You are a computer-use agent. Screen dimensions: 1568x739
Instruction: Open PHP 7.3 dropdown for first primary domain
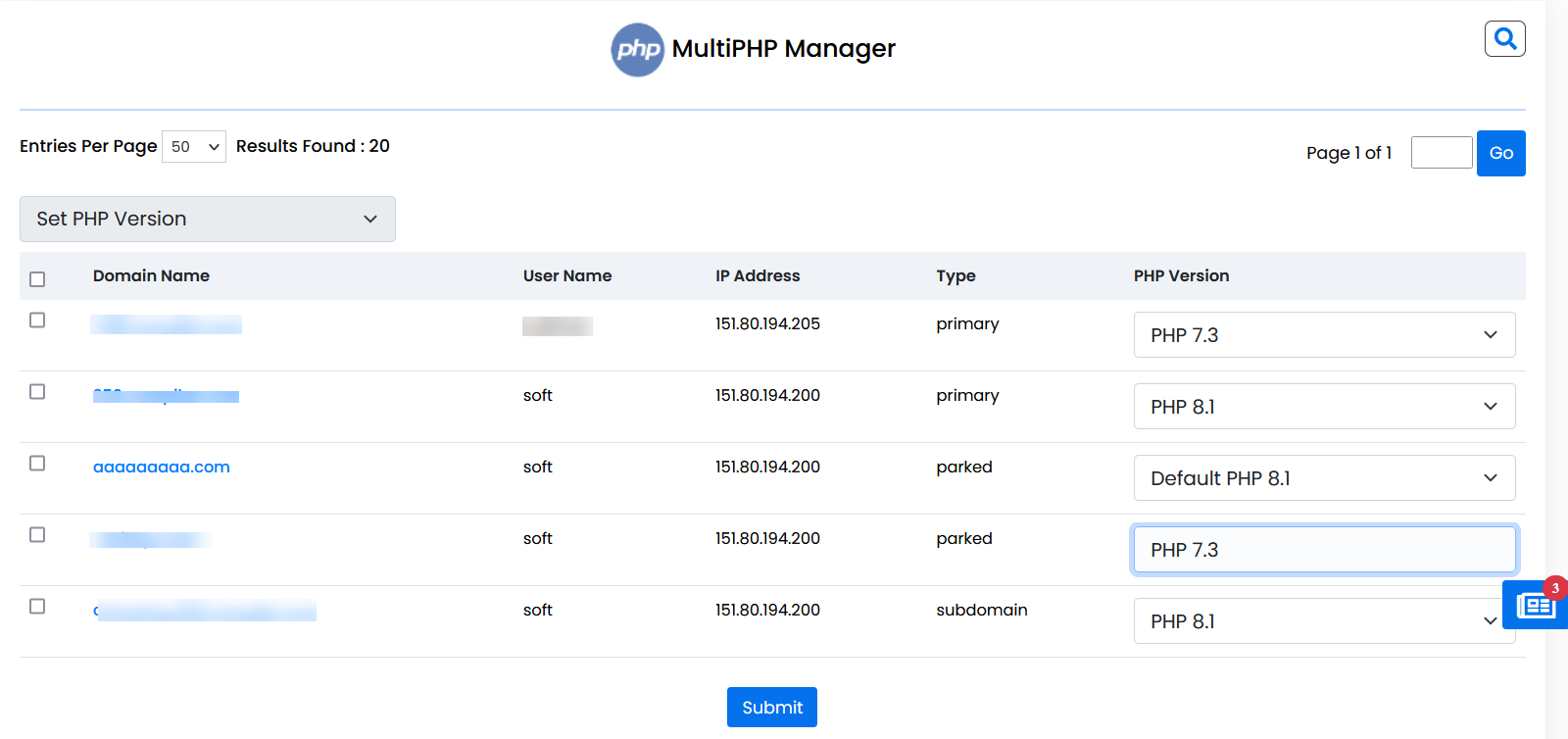tap(1324, 335)
